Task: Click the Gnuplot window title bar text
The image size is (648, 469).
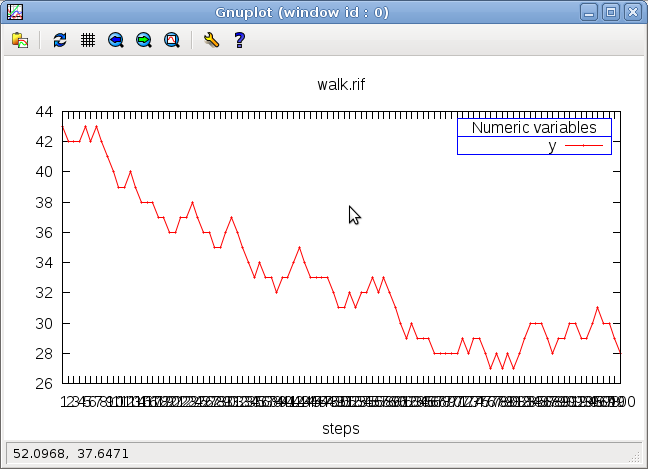Action: (302, 12)
